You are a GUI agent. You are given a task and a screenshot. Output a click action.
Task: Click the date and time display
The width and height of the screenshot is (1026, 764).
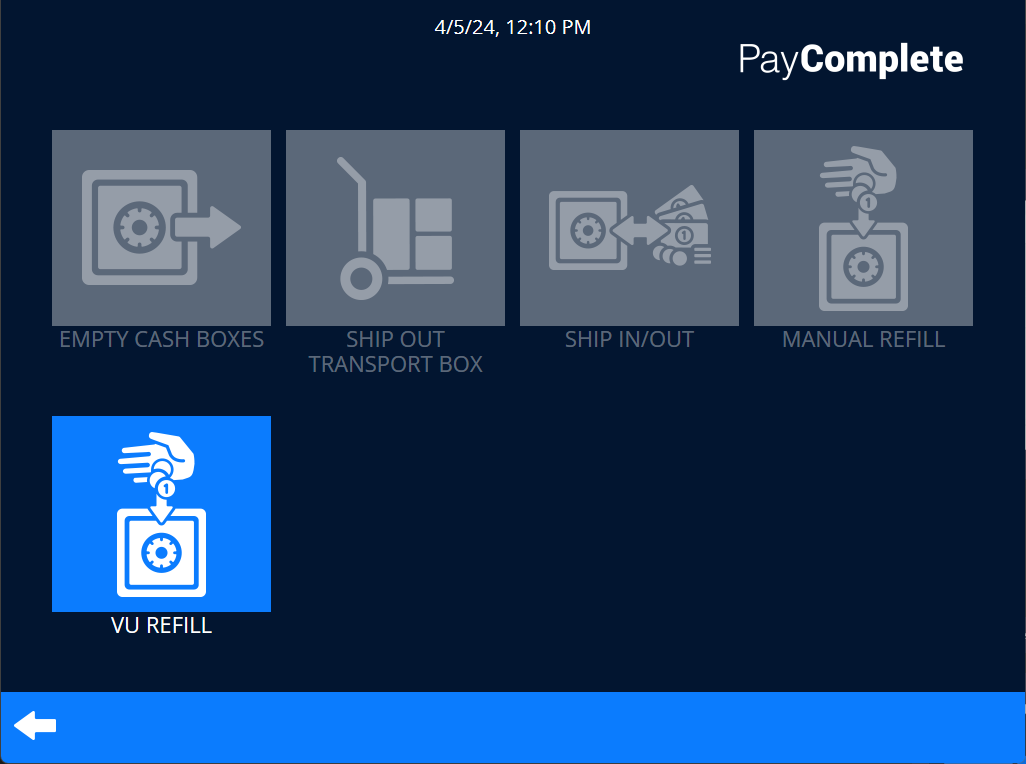(512, 27)
